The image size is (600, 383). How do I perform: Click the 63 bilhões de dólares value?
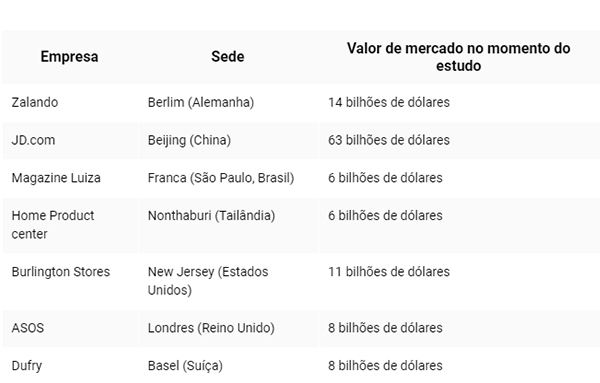coord(389,140)
